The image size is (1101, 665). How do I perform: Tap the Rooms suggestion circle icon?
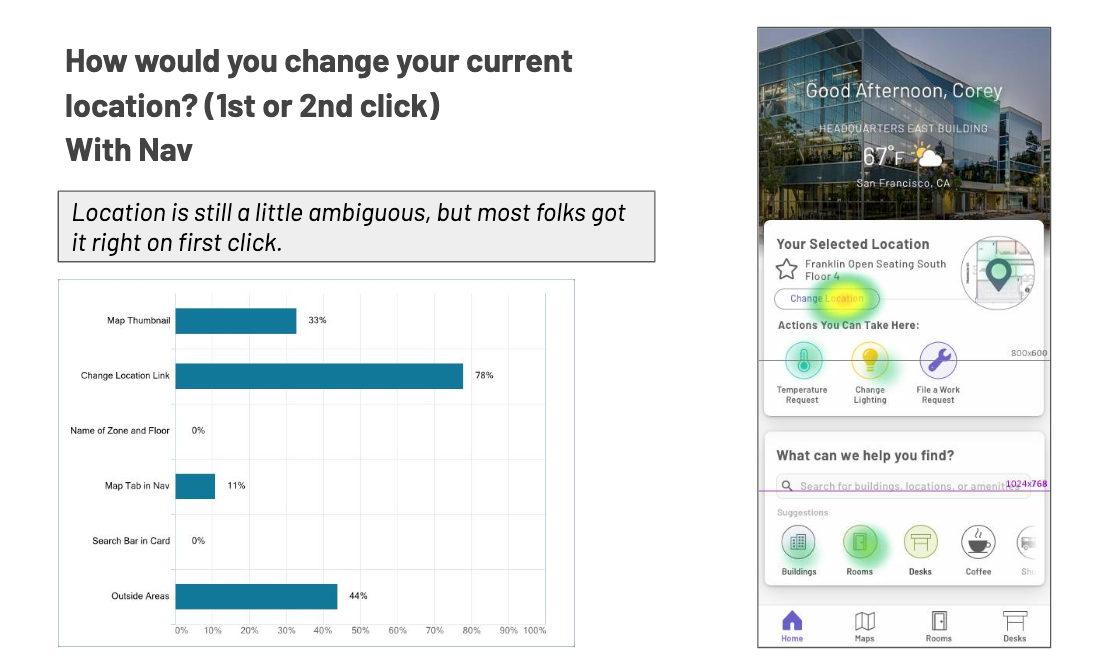(x=860, y=543)
